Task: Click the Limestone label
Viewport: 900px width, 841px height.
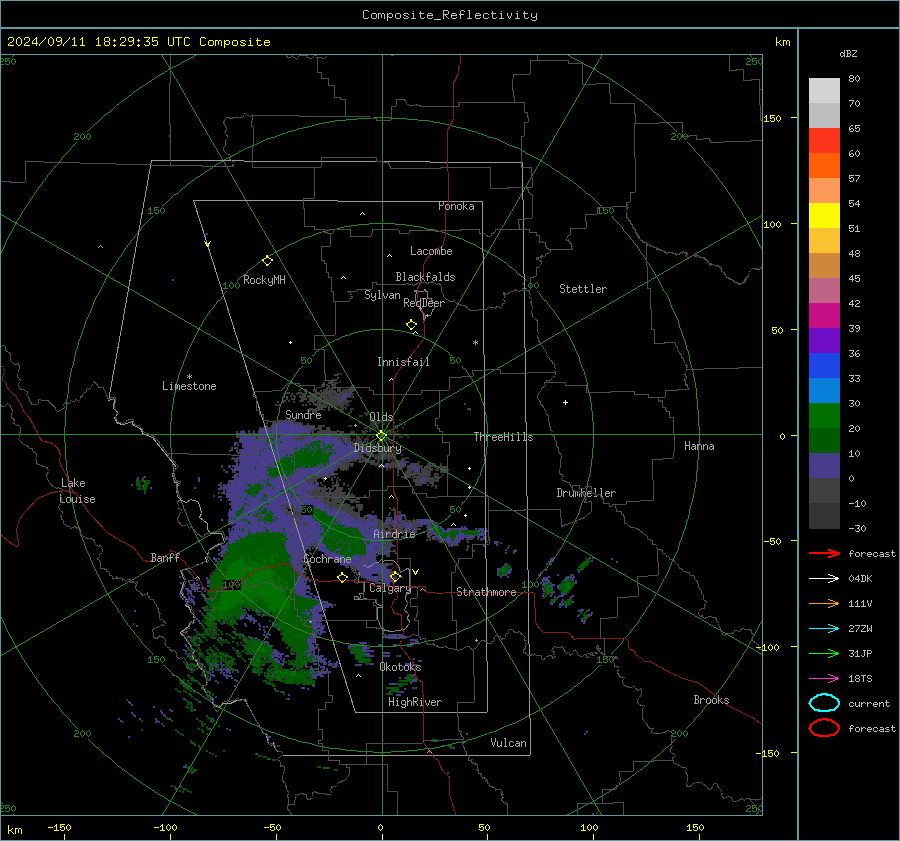Action: point(189,386)
